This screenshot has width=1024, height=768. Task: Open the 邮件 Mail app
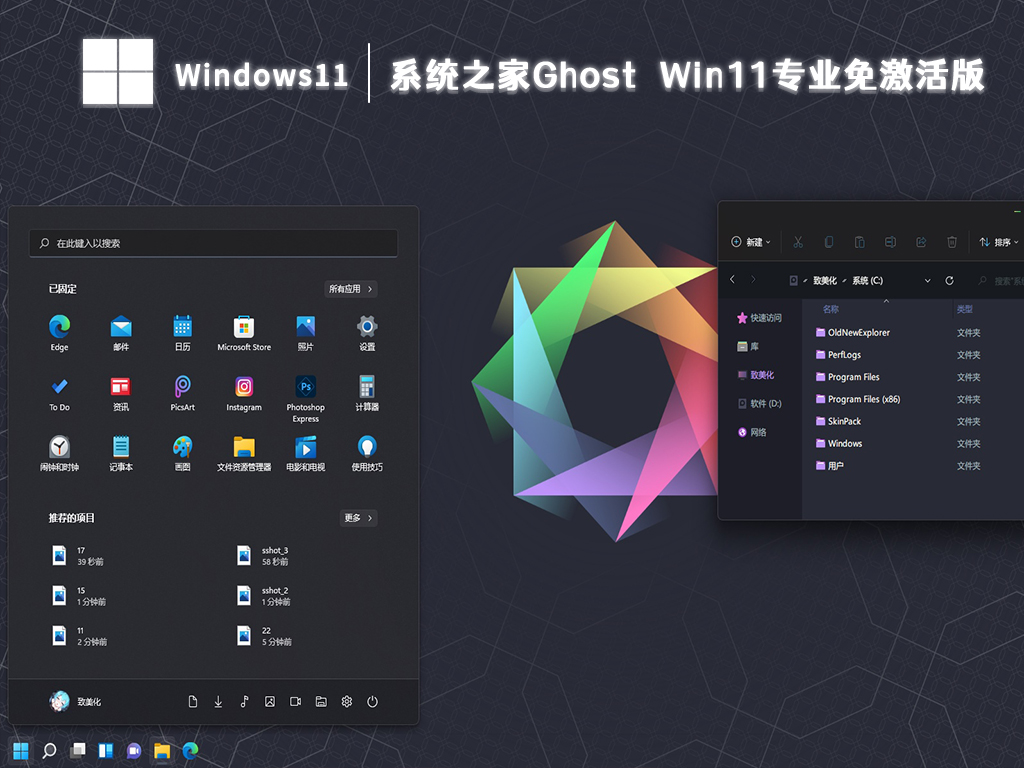click(x=121, y=333)
